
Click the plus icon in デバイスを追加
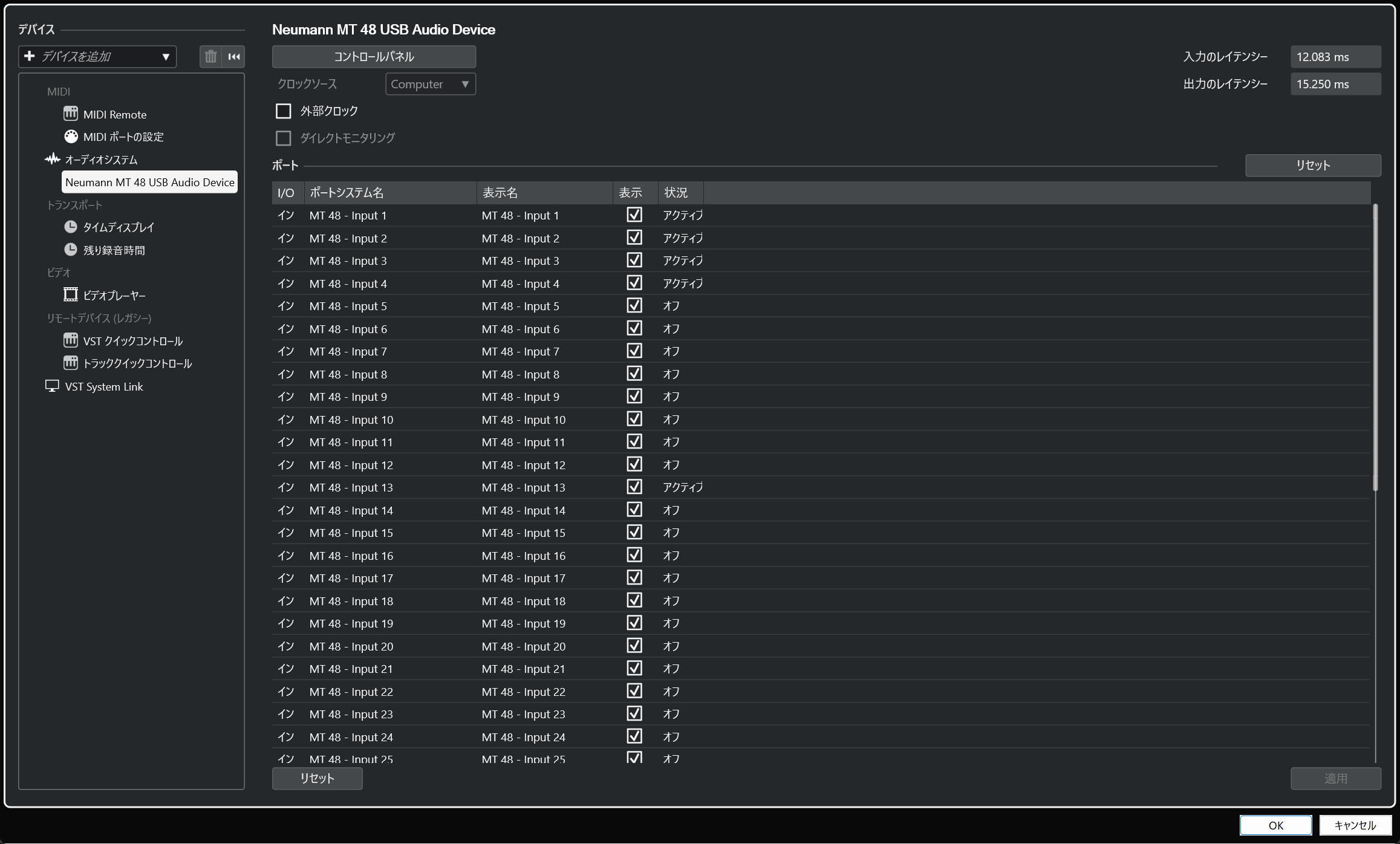point(29,56)
